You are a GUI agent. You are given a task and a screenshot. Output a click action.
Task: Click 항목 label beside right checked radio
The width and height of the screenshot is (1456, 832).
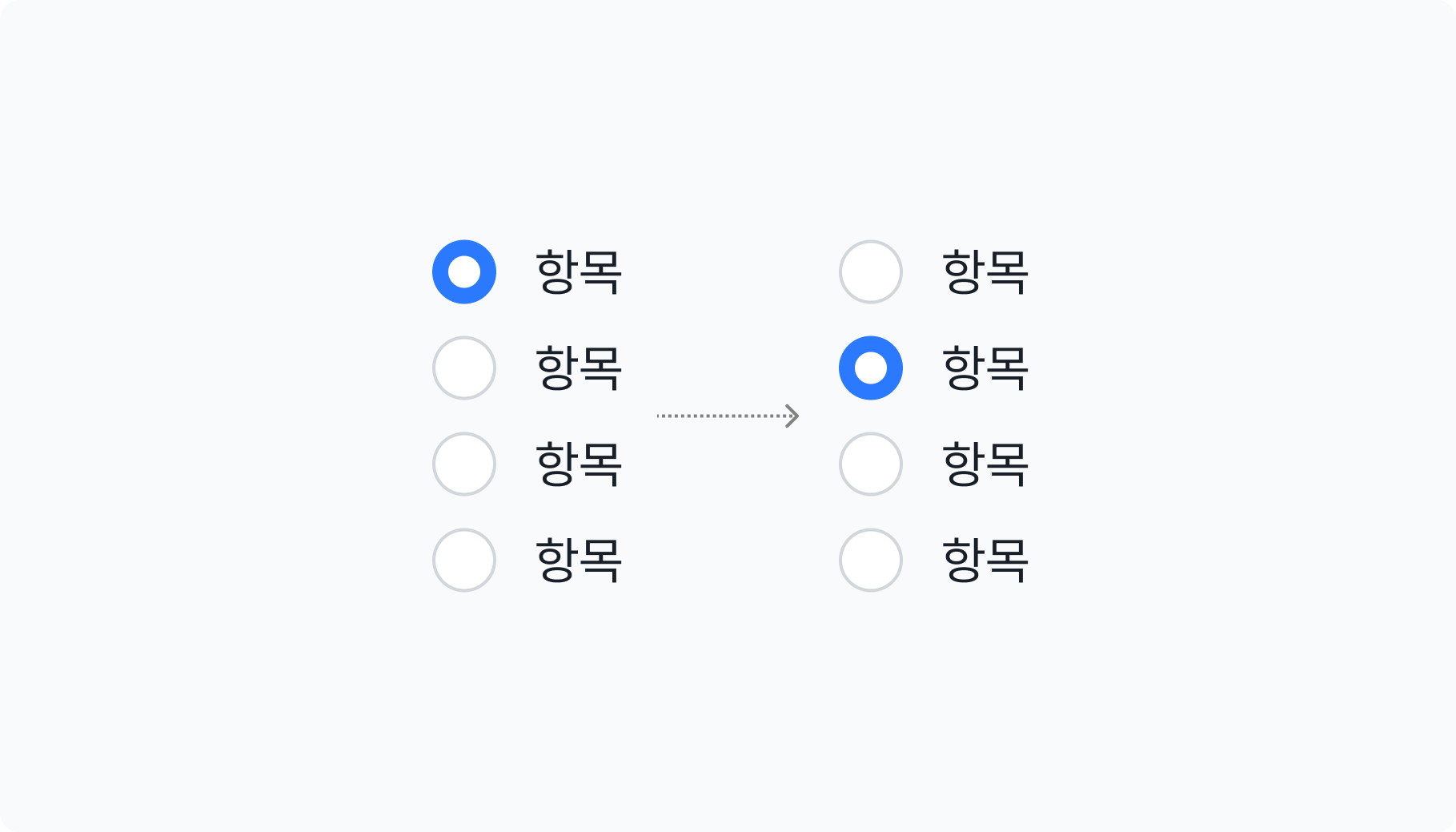tap(985, 368)
